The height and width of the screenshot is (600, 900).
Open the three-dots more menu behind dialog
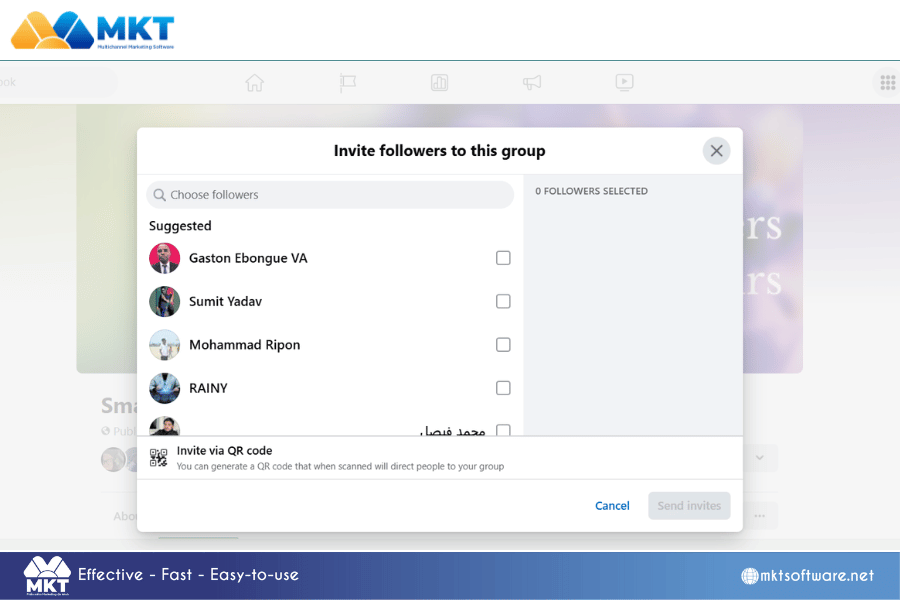click(x=760, y=516)
